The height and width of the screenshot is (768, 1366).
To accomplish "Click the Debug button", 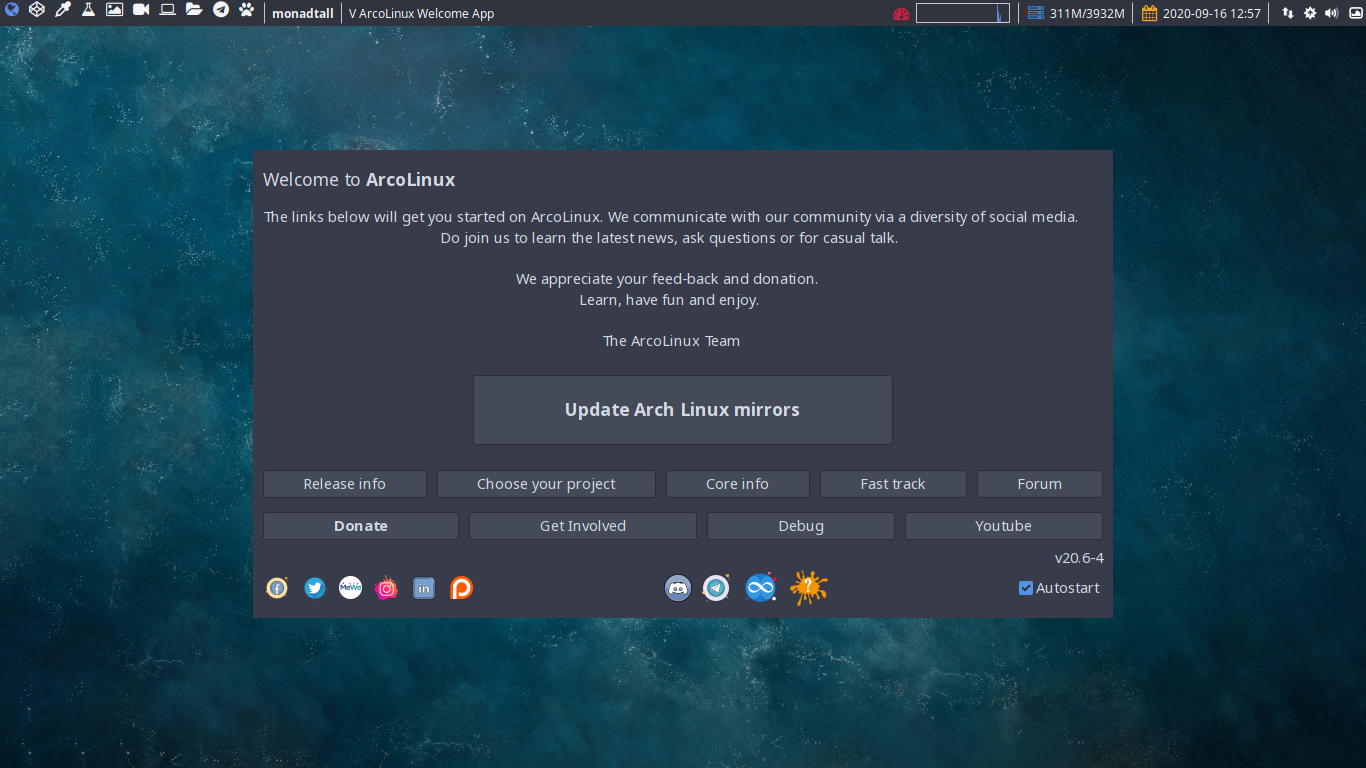I will (x=801, y=526).
